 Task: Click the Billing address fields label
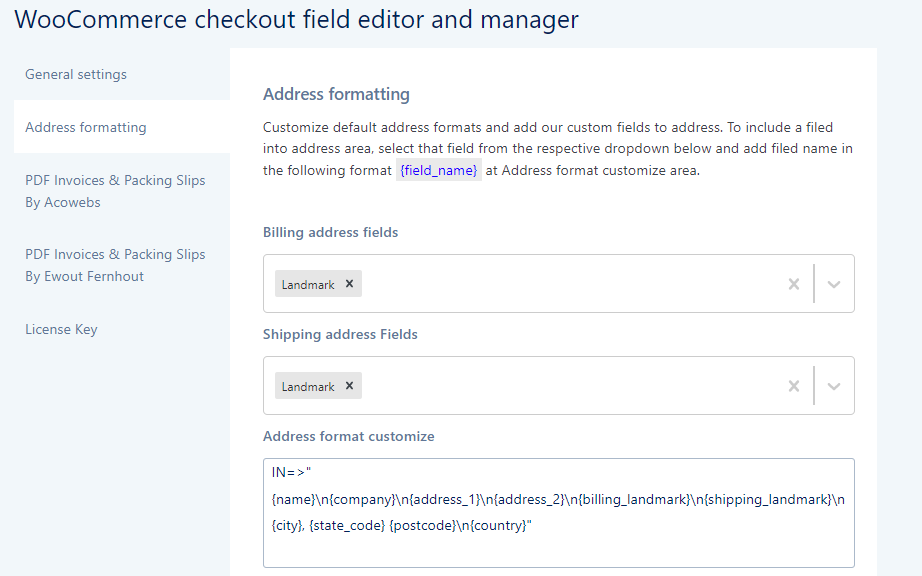330,232
